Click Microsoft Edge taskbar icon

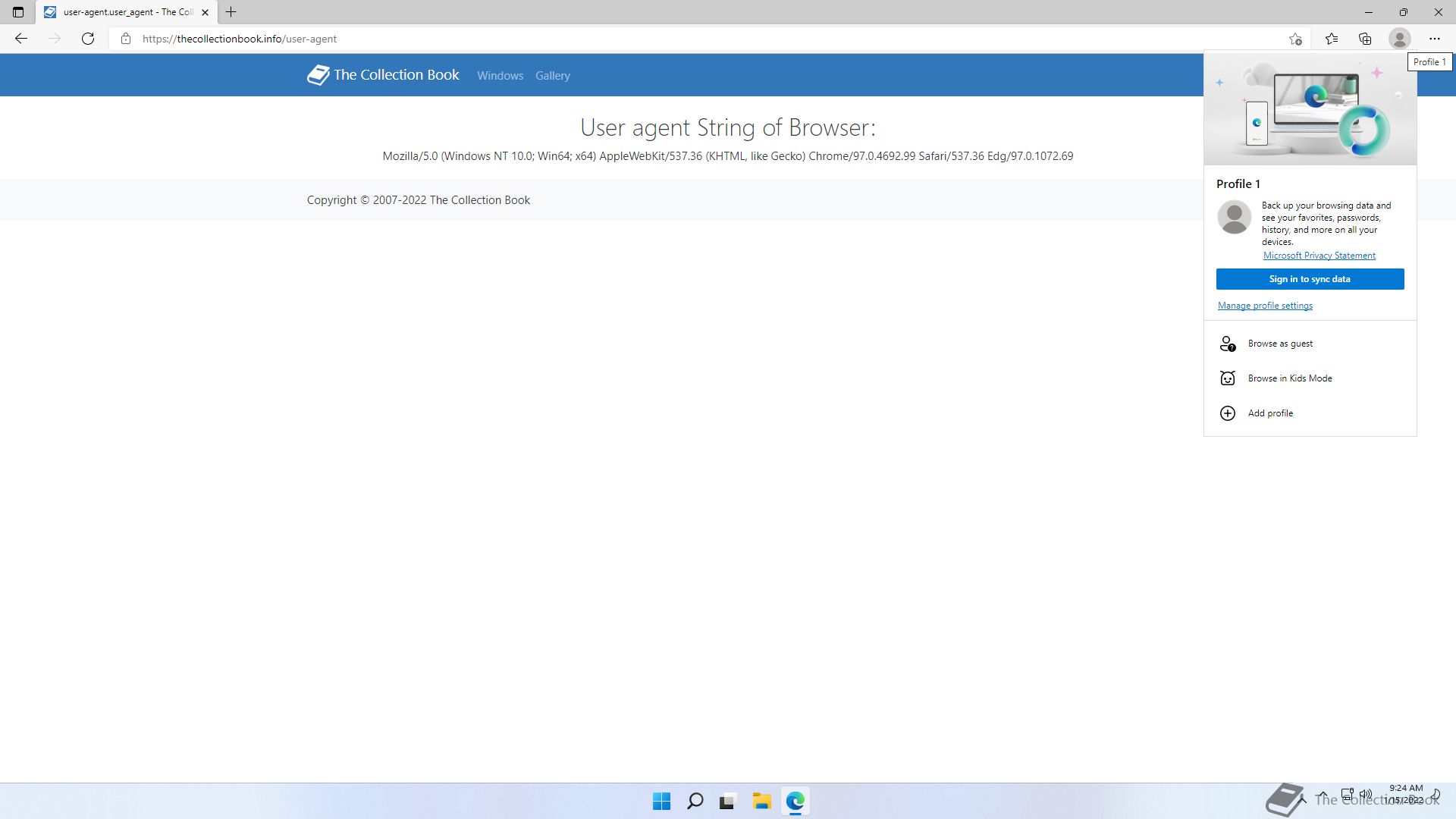click(795, 801)
